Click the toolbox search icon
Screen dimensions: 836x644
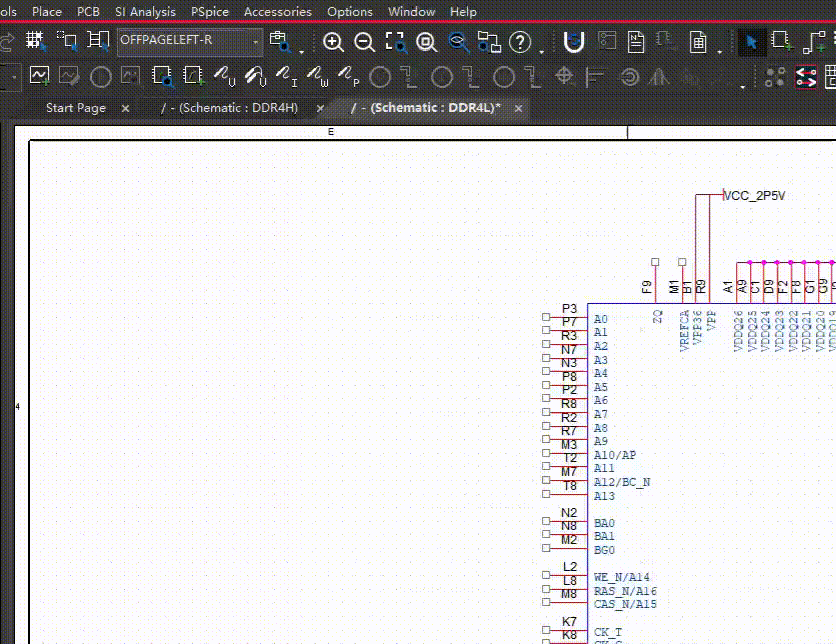(280, 42)
